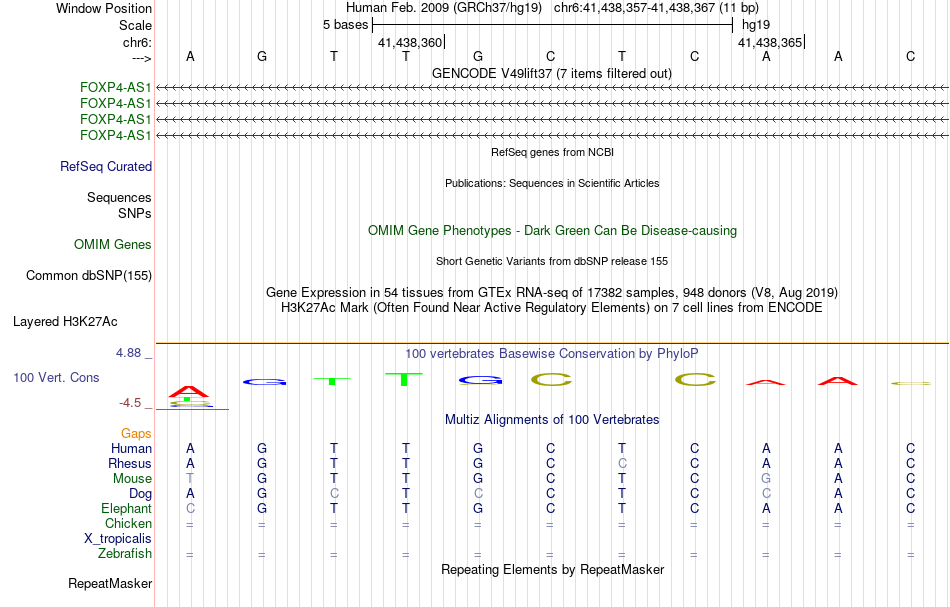Viewport: 950px width, 607px height.
Task: Click Repeating Elements by RepeatMasker title
Action: pos(553,570)
